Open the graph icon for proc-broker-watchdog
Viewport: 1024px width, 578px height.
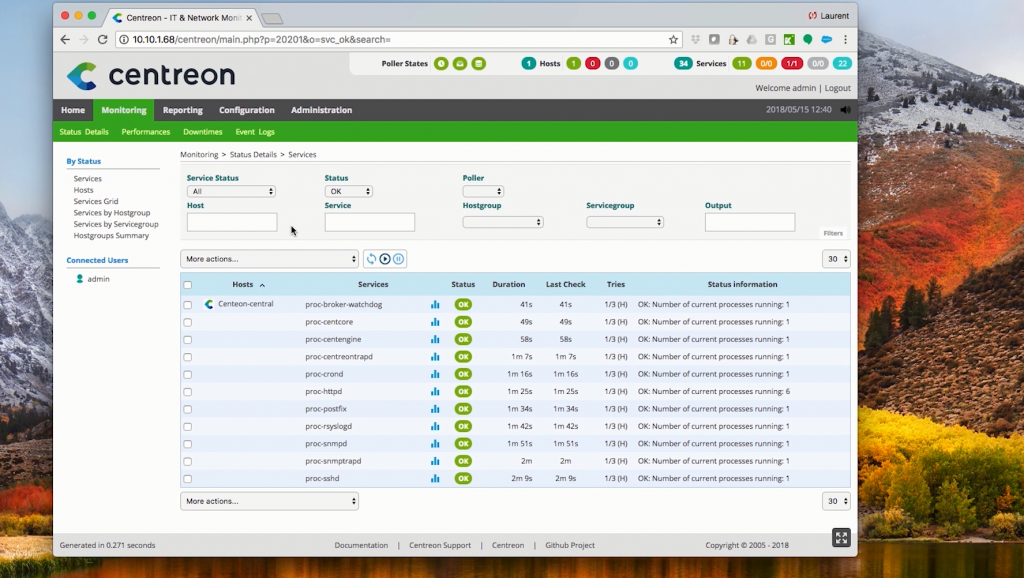[435, 304]
